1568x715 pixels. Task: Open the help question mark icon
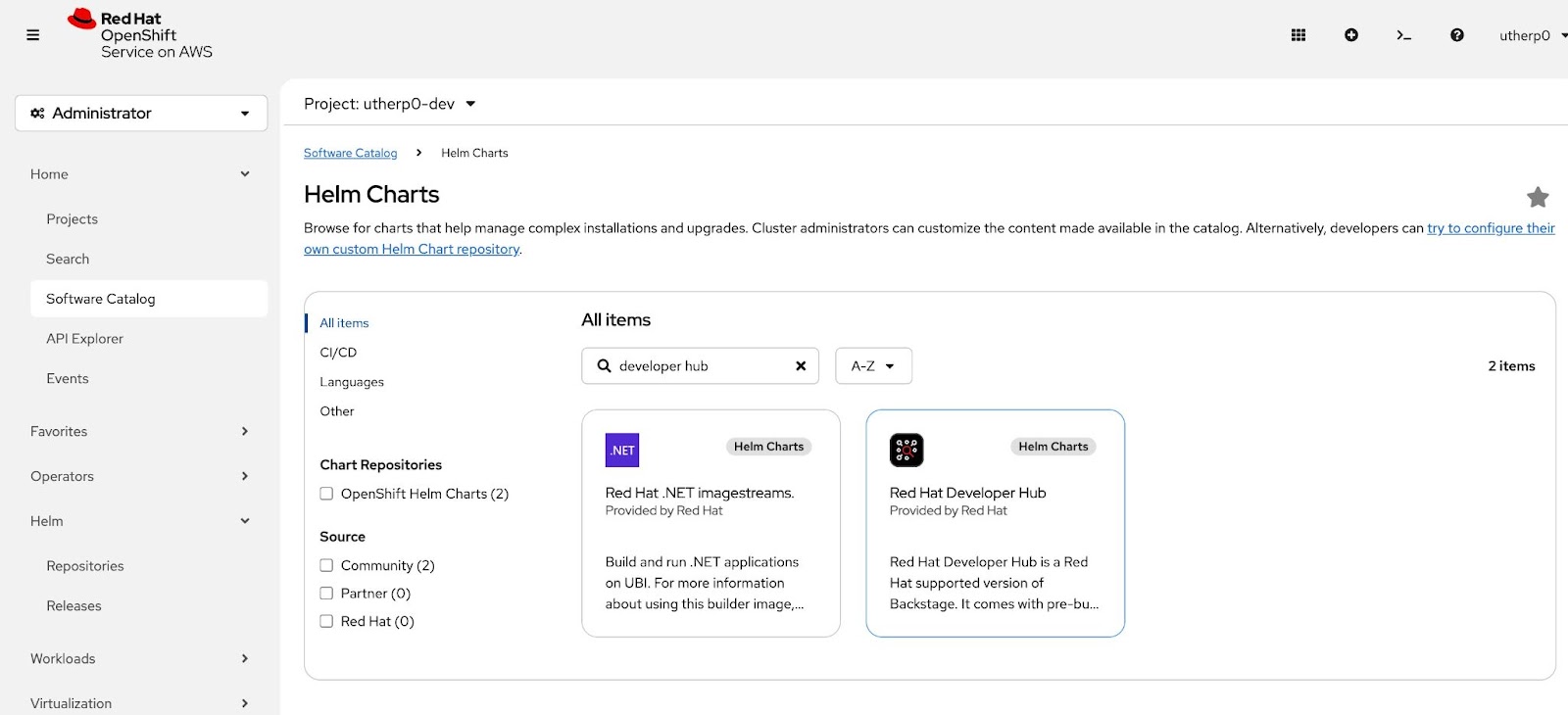[1457, 35]
